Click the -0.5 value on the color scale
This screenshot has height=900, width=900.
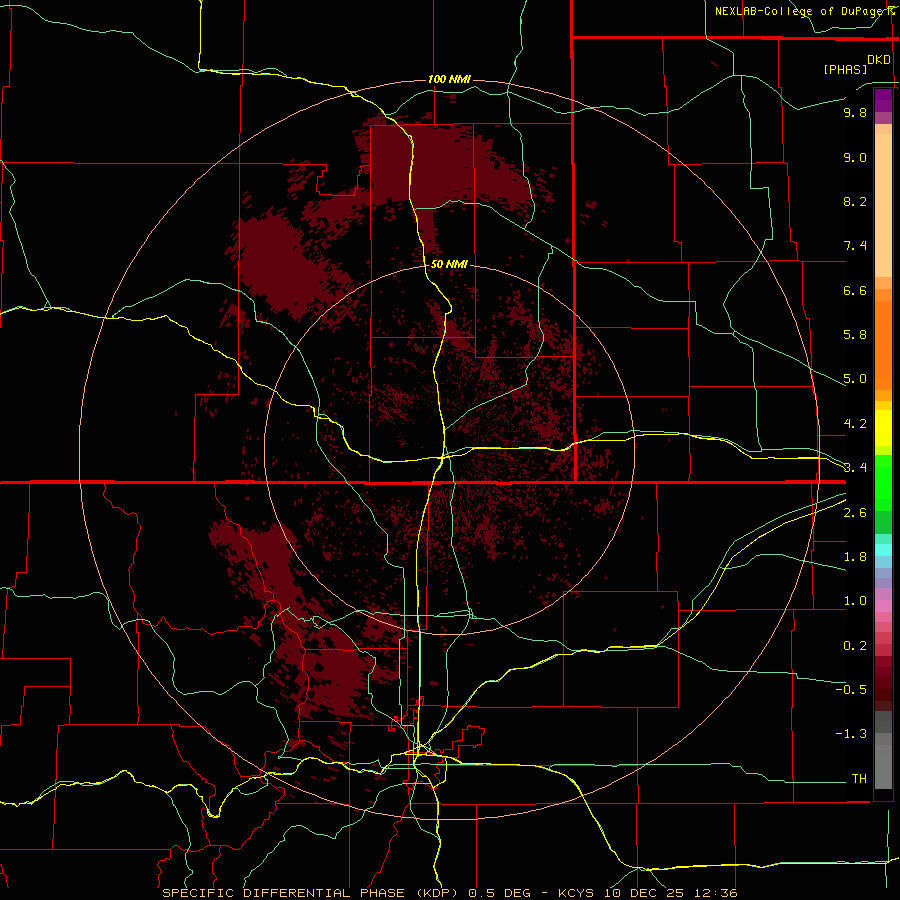pos(851,690)
